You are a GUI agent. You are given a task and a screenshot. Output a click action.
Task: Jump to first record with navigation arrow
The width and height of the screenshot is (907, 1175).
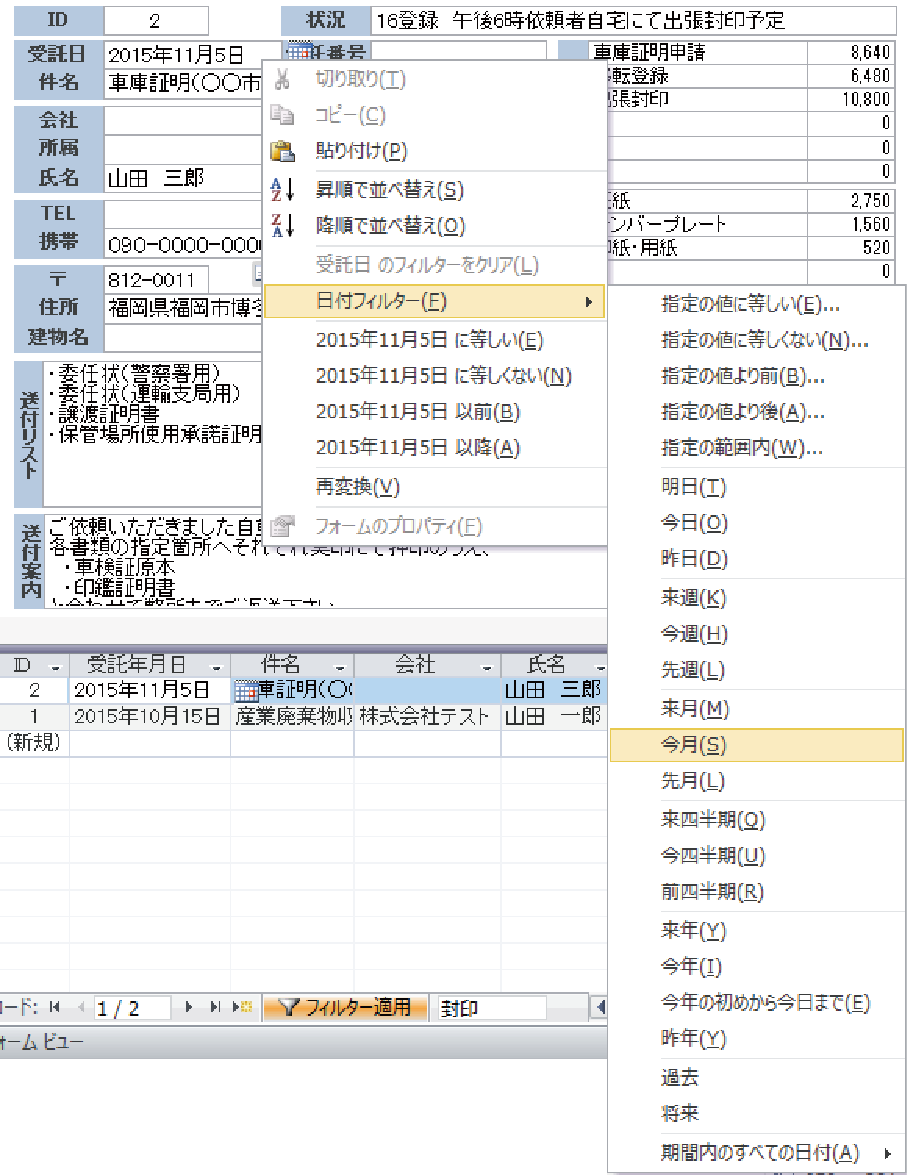(54, 1007)
